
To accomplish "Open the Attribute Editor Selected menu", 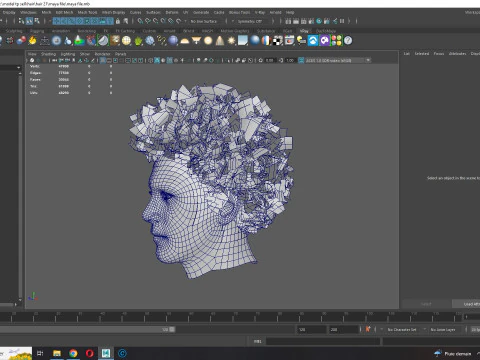I will pos(422,54).
